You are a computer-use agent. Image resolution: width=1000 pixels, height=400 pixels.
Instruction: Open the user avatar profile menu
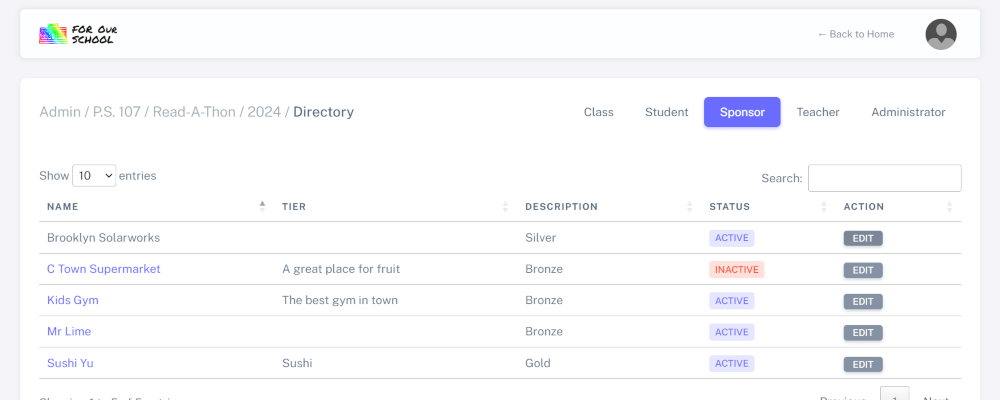point(940,34)
